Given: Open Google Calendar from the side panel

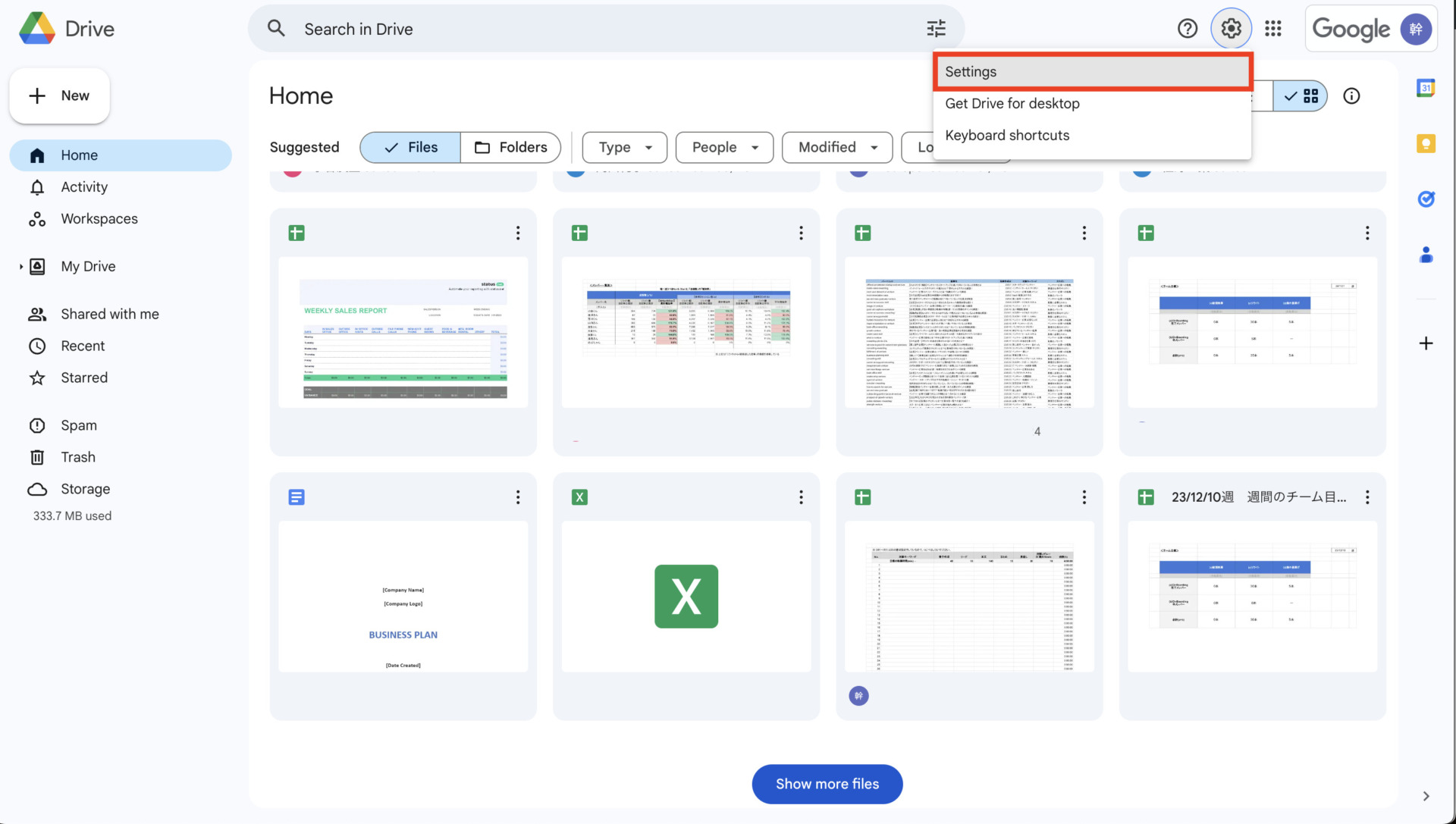Looking at the screenshot, I should pos(1426,87).
